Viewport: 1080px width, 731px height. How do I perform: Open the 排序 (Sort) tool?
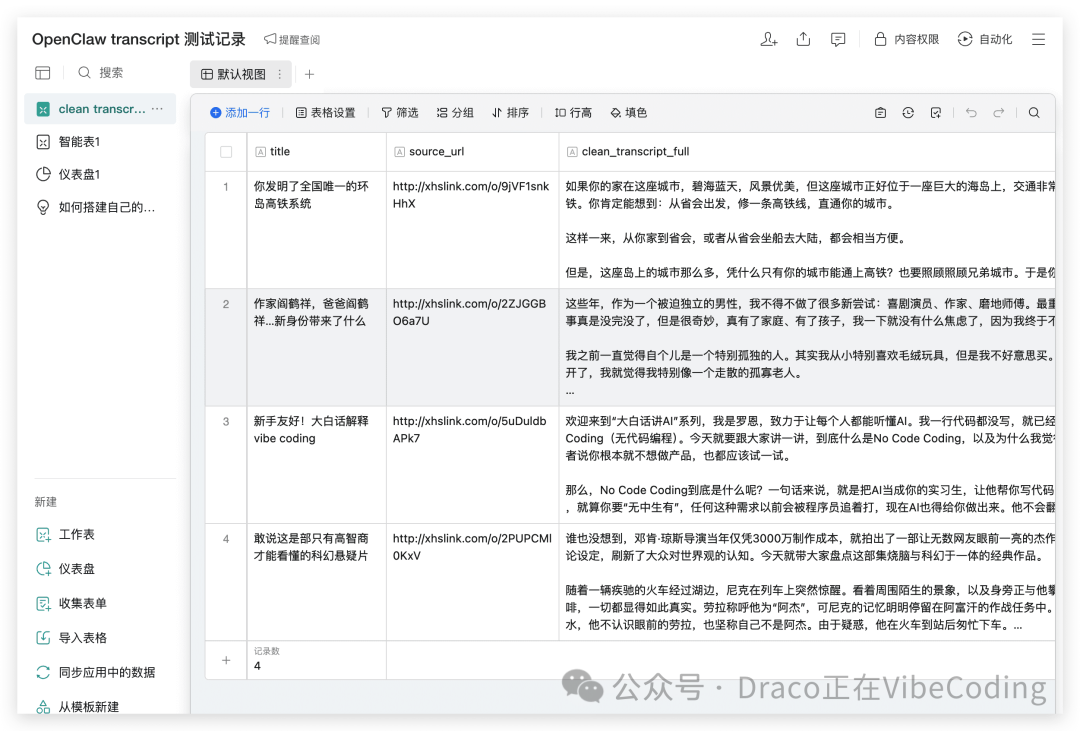(x=511, y=112)
